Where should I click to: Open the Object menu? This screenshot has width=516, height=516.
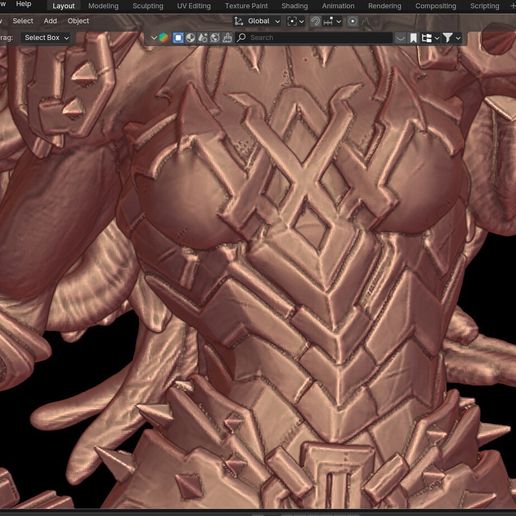78,21
